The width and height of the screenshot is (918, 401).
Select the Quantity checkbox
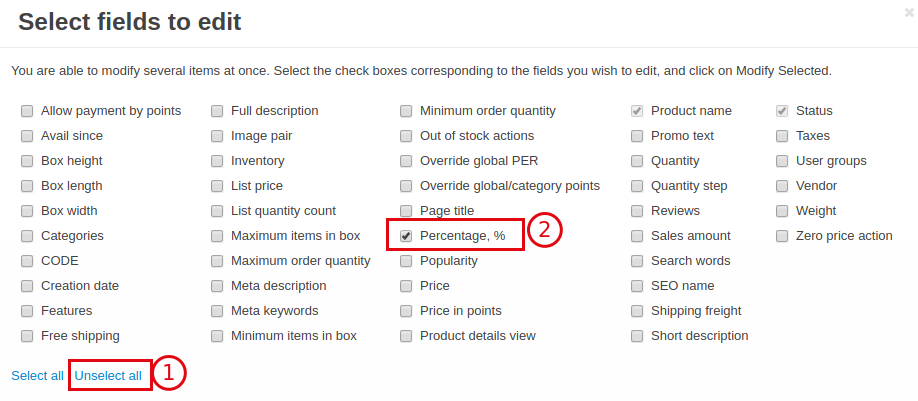637,161
